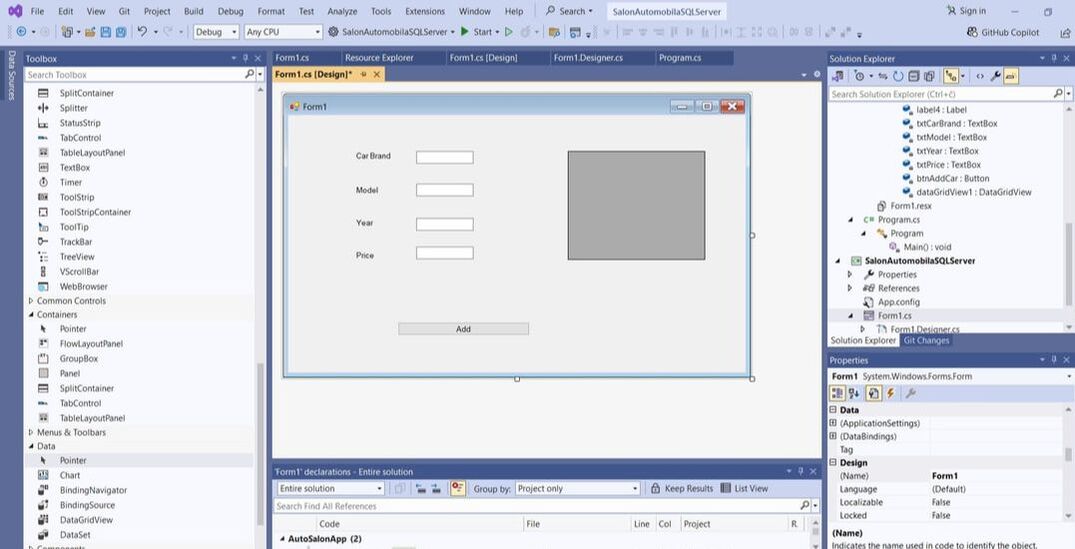Screen dimensions: 1075x549
Task: Click Collapse All in Solution Explorer toolbar
Action: click(x=913, y=76)
